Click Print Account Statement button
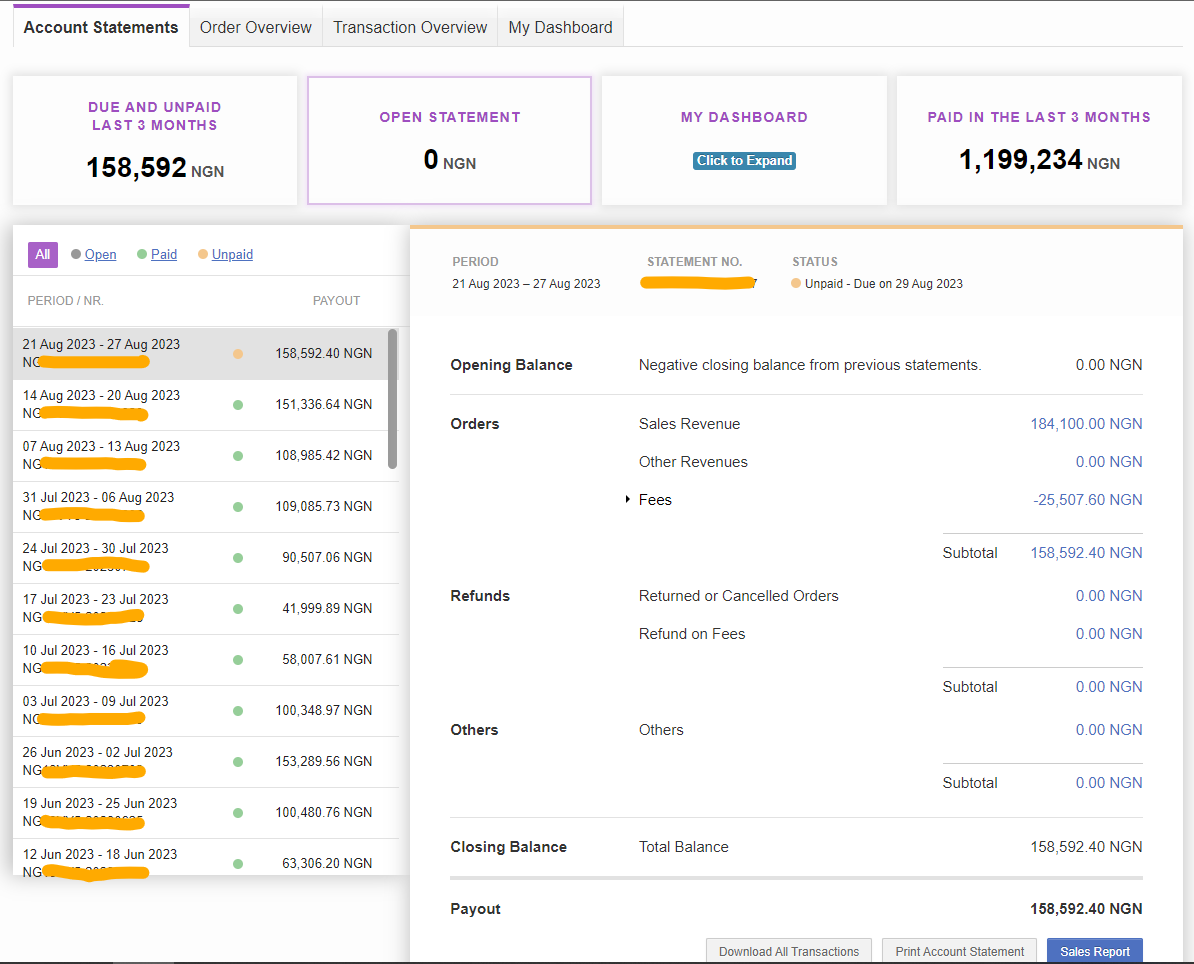The width and height of the screenshot is (1194, 964). pyautogui.click(x=959, y=951)
